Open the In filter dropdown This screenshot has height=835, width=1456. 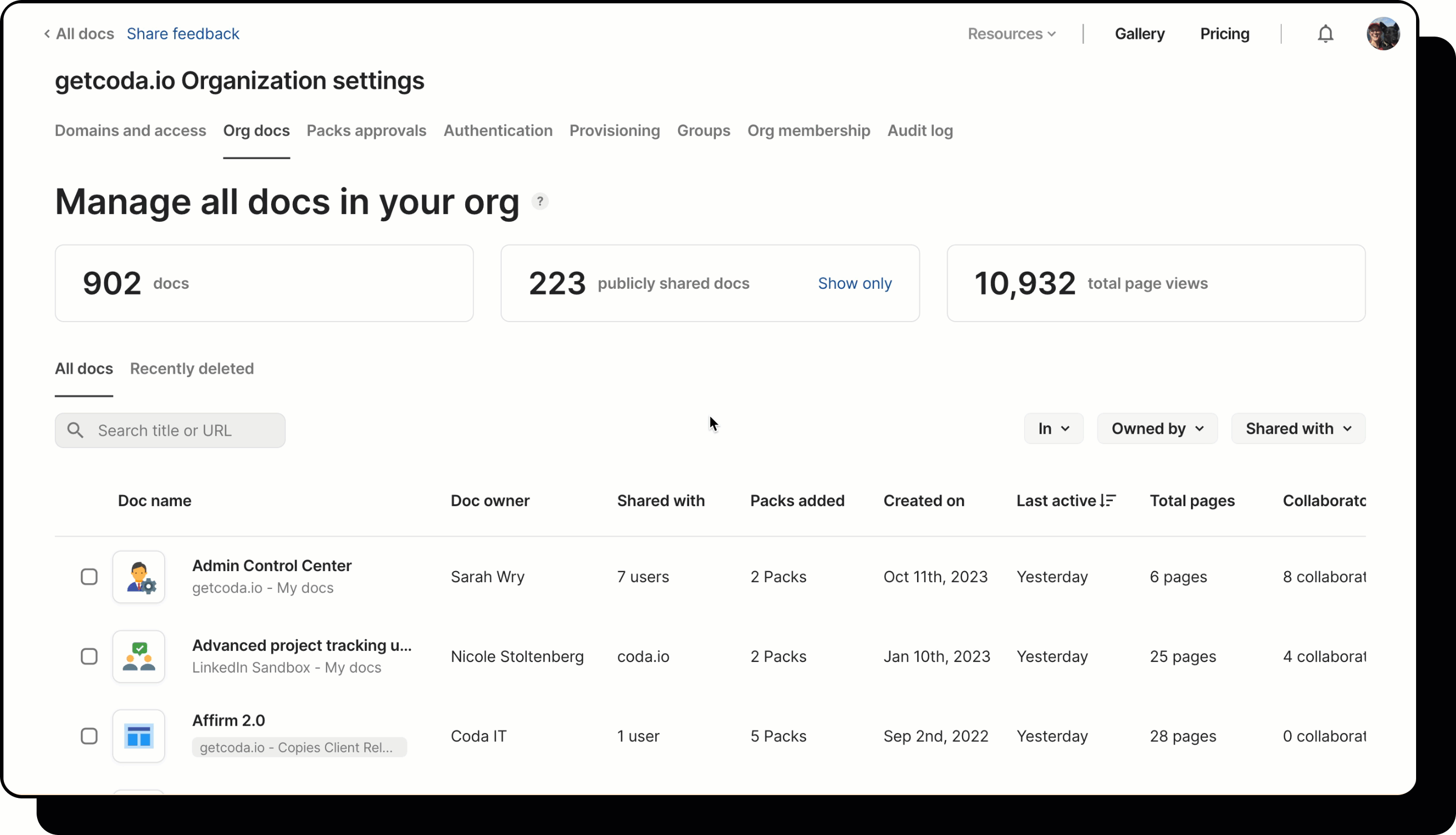click(1053, 429)
